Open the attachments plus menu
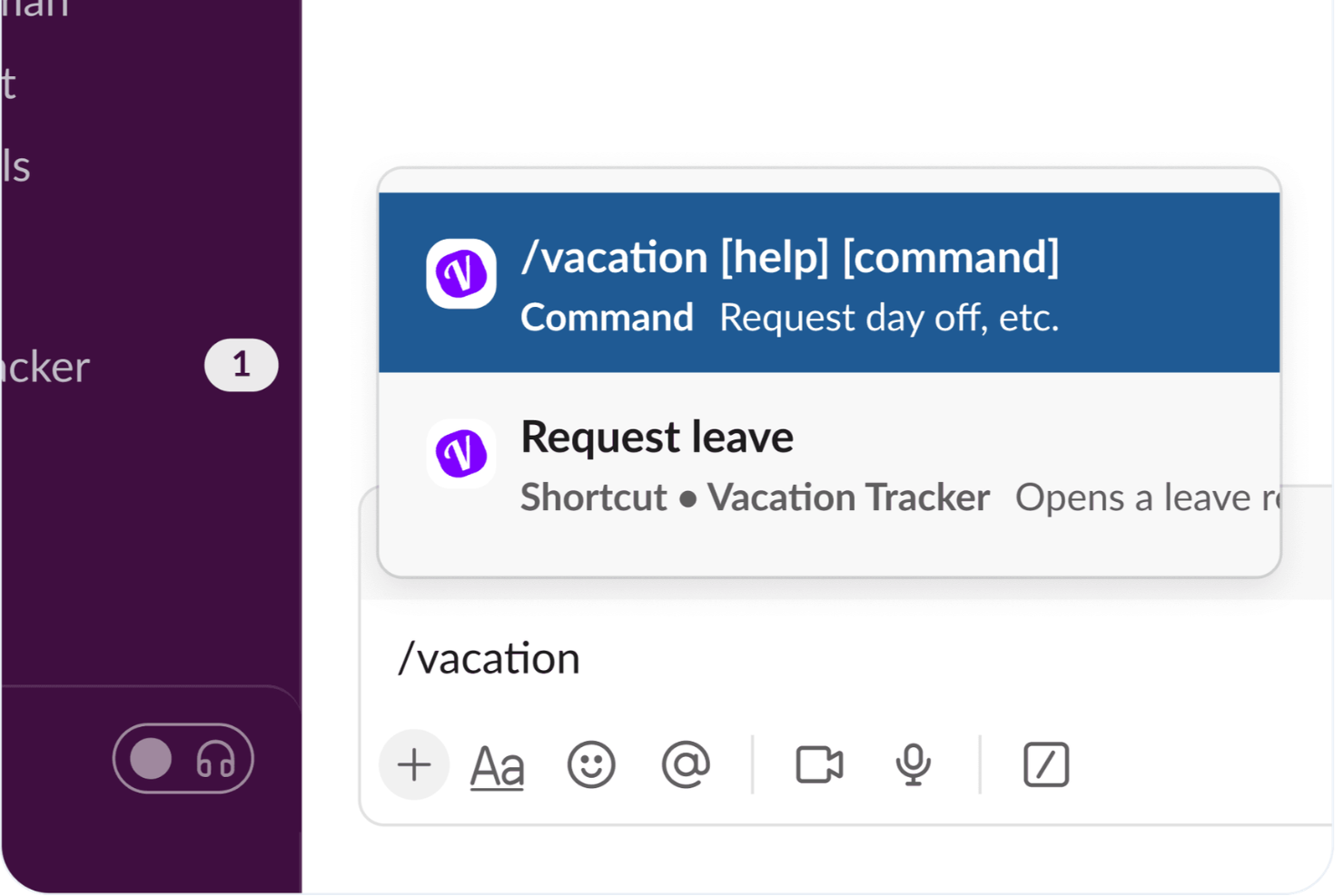This screenshot has width=1344, height=896. [x=414, y=764]
